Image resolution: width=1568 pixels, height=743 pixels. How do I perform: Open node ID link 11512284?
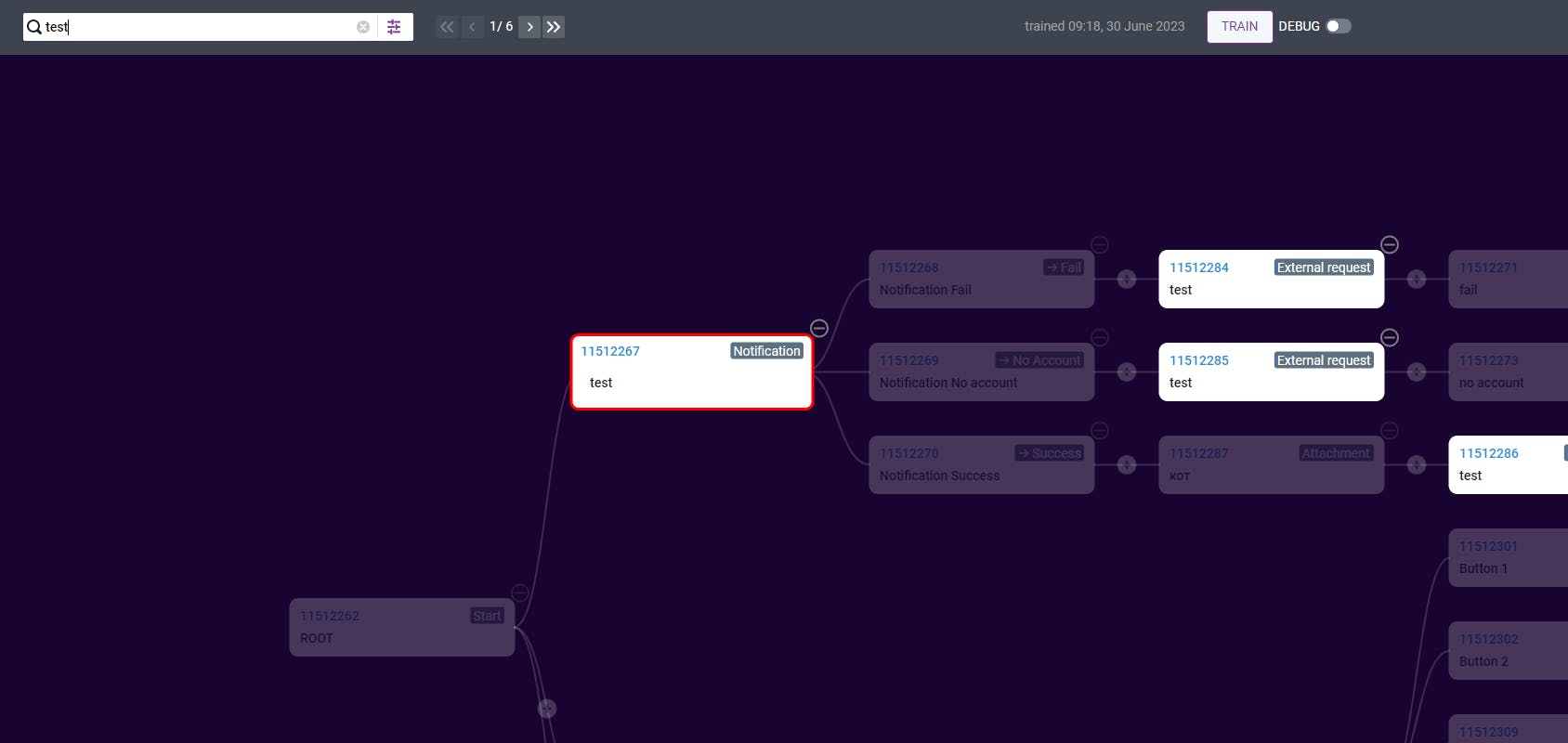(x=1199, y=267)
